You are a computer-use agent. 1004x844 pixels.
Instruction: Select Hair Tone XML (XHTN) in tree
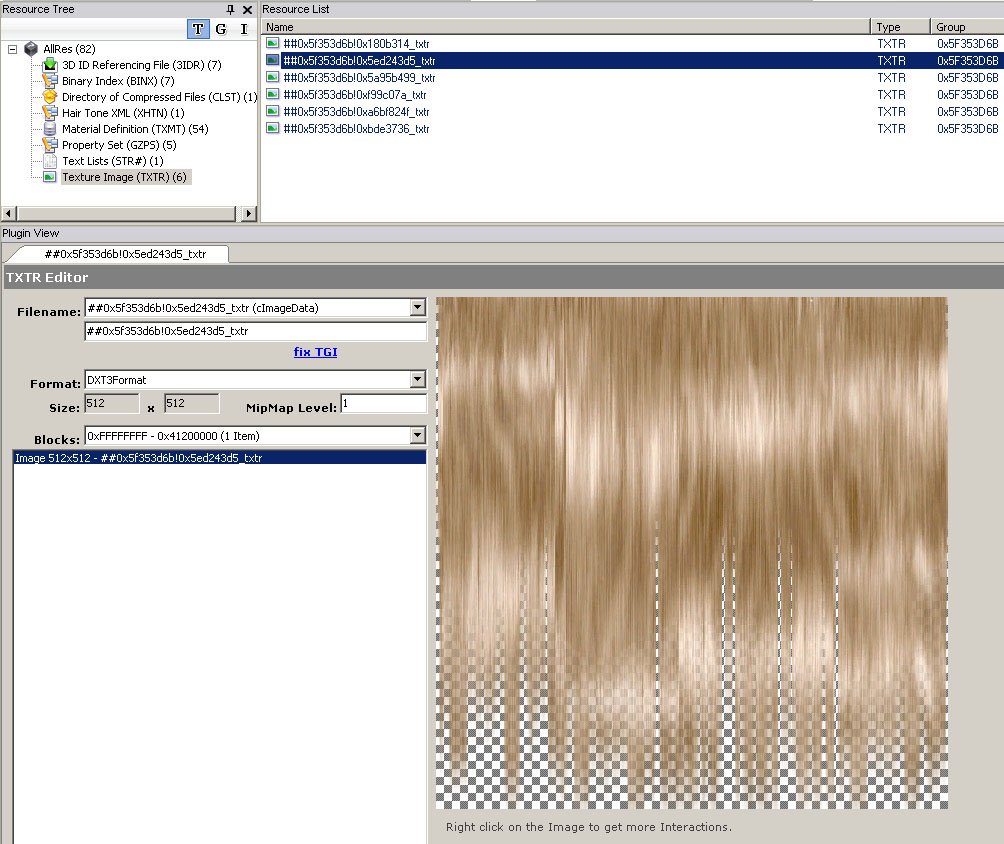click(x=123, y=113)
